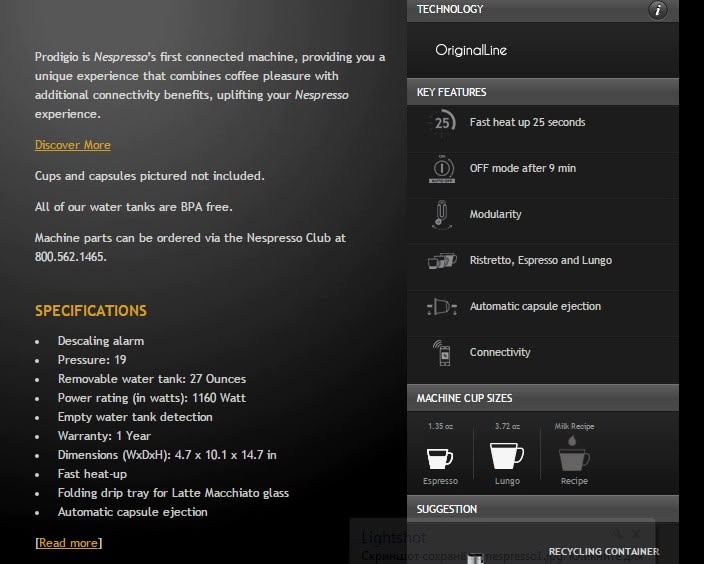This screenshot has height=564, width=704.
Task: Click the TECHNOLOGY section header
Action: coord(542,10)
